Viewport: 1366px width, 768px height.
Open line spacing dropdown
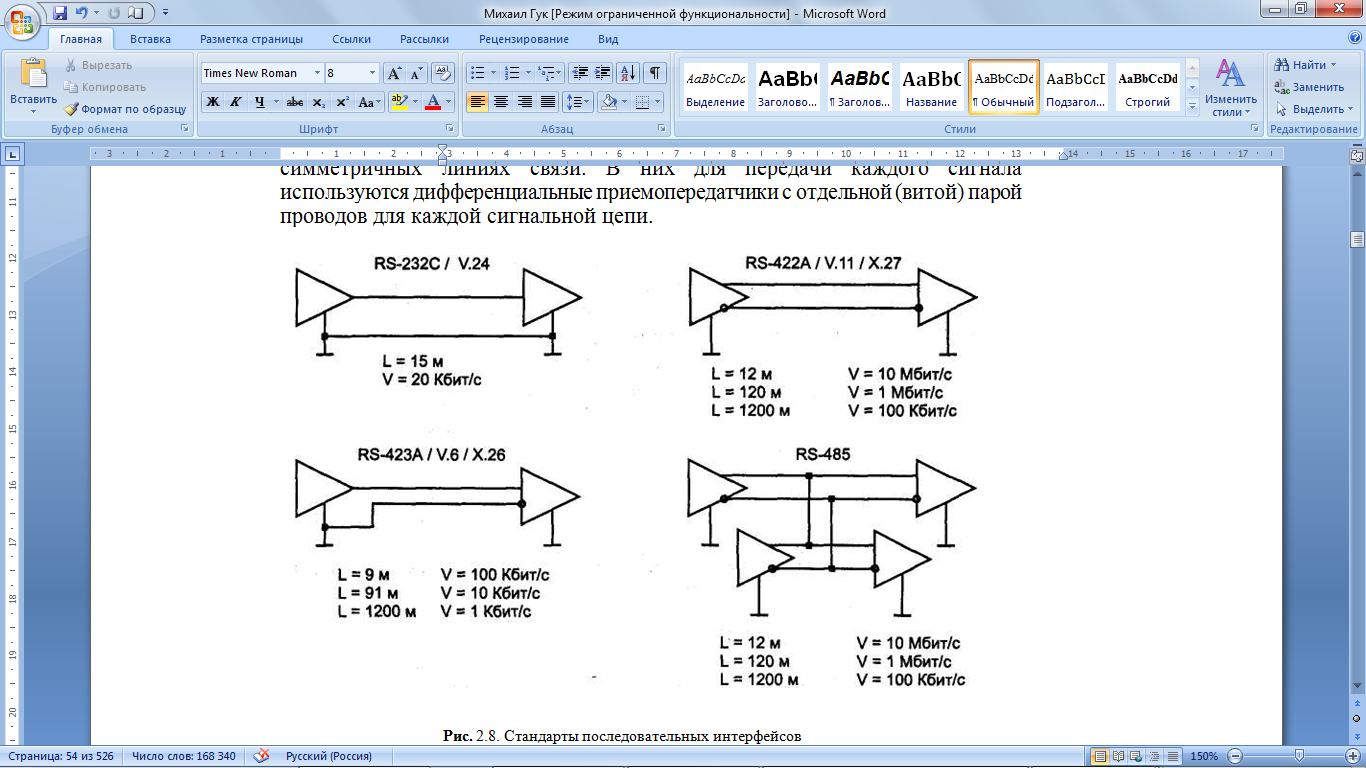[x=578, y=102]
